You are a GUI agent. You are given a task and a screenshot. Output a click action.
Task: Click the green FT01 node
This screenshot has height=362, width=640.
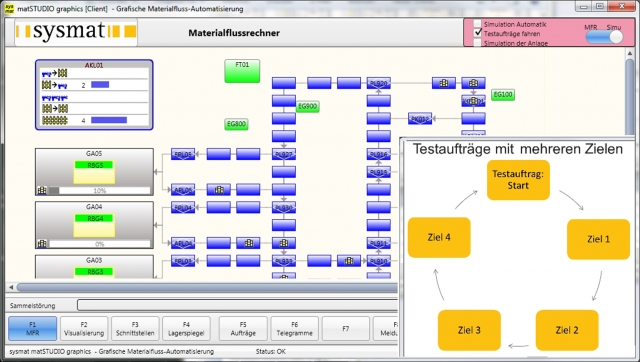tap(242, 71)
